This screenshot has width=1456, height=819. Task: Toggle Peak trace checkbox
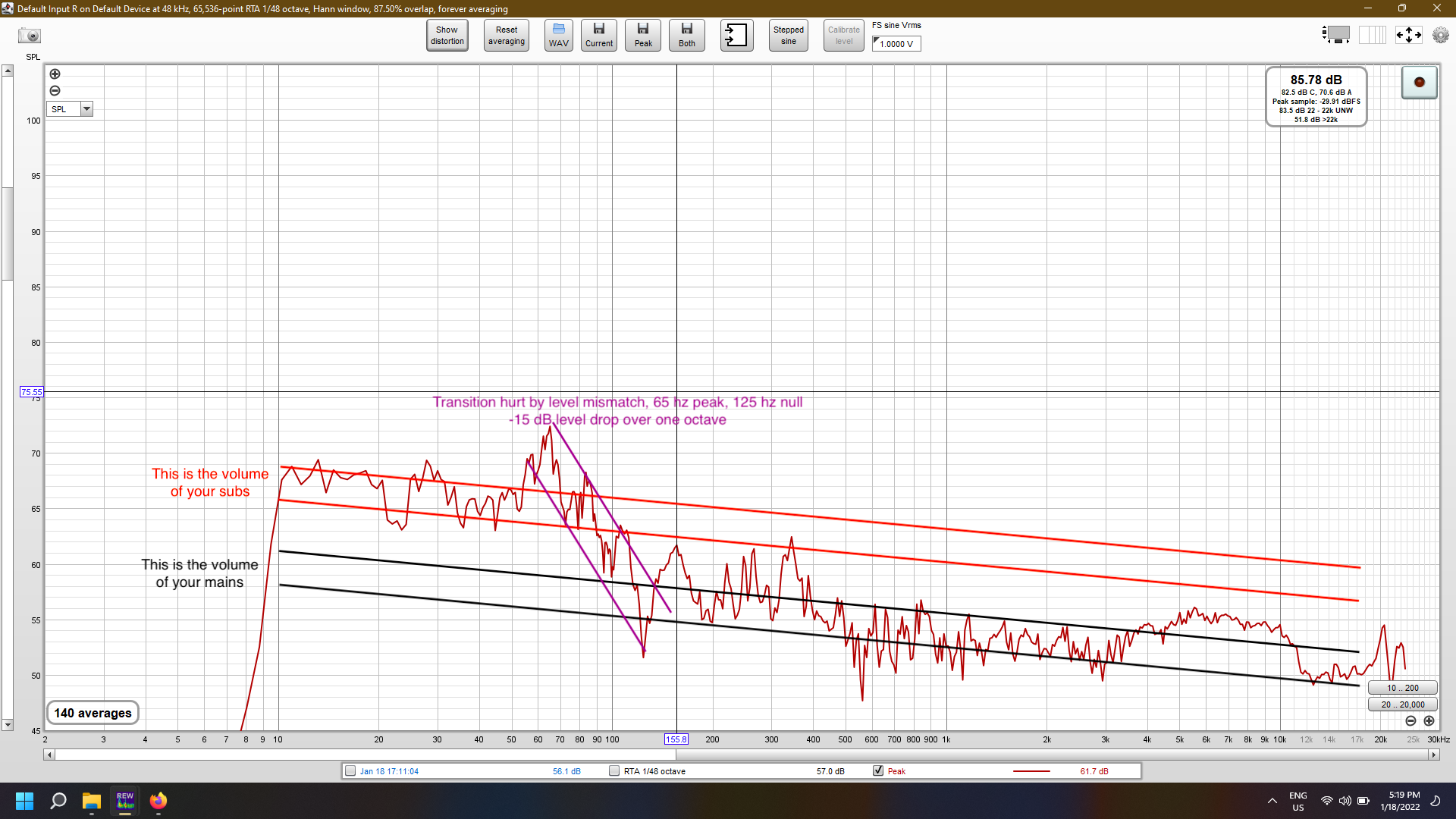click(878, 771)
